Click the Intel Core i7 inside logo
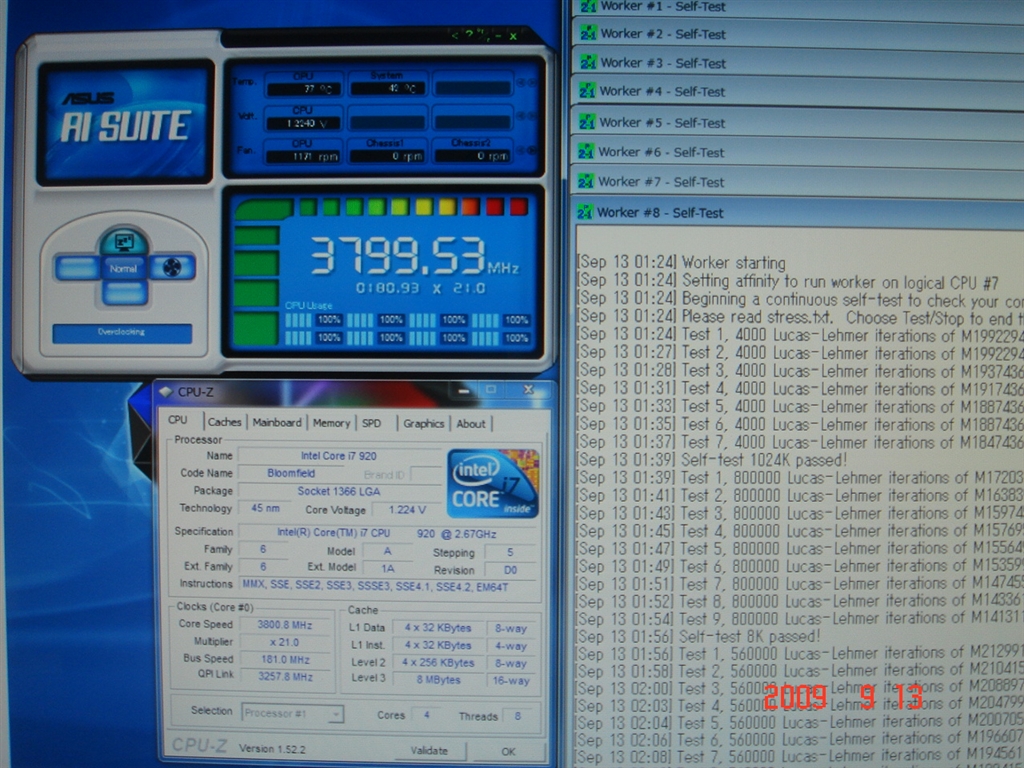 [493, 483]
